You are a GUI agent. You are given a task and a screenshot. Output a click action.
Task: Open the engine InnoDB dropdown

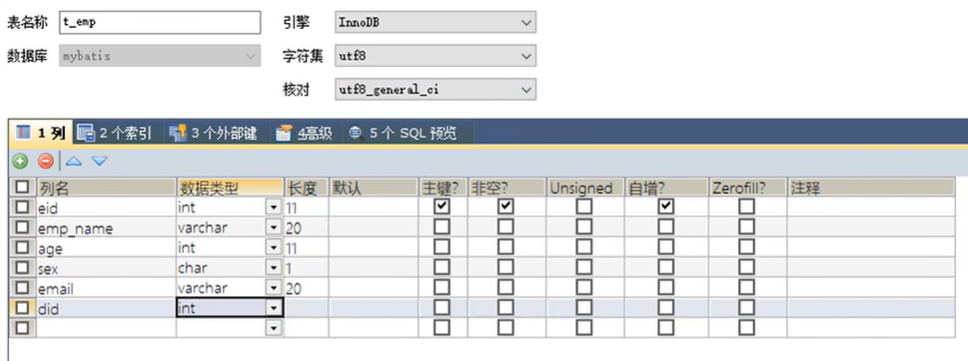pyautogui.click(x=435, y=23)
